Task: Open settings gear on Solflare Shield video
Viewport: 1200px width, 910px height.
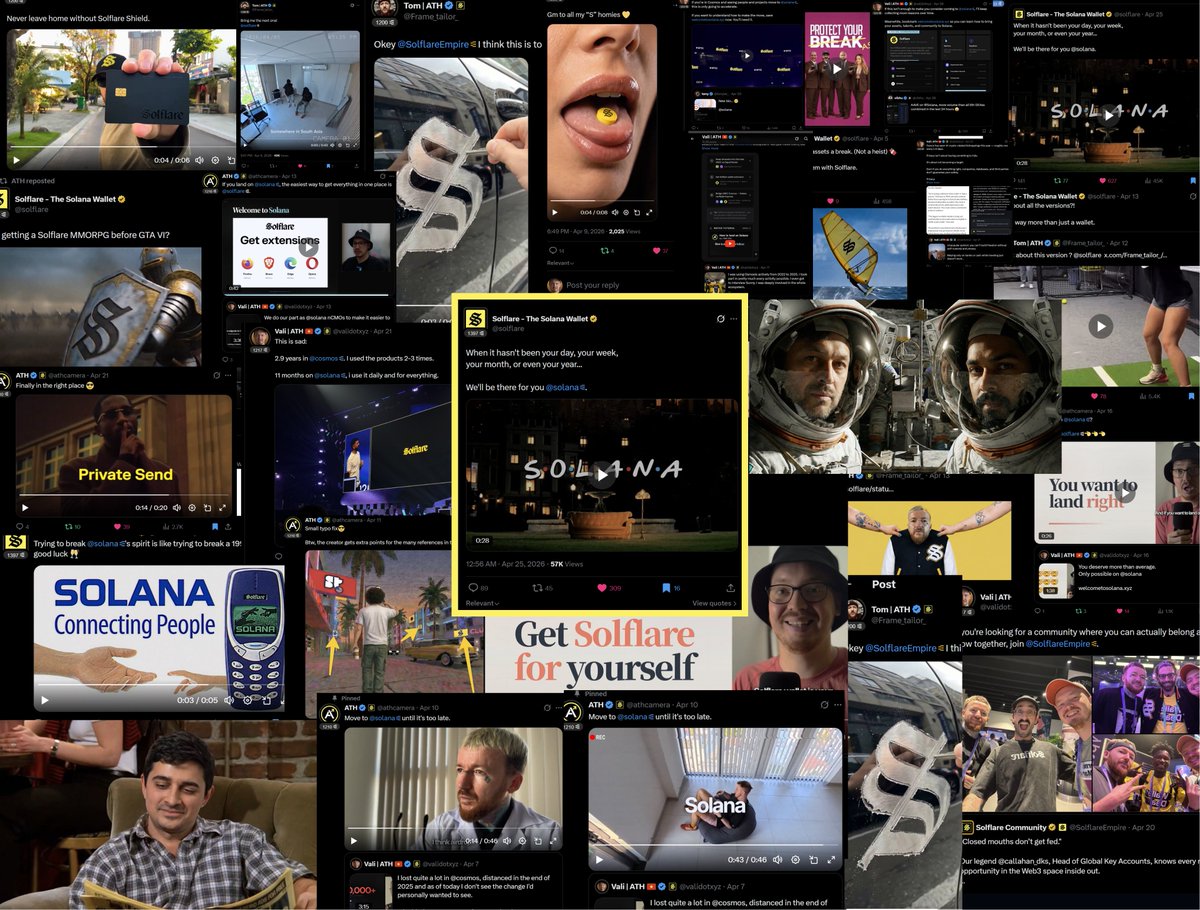Action: coord(214,160)
